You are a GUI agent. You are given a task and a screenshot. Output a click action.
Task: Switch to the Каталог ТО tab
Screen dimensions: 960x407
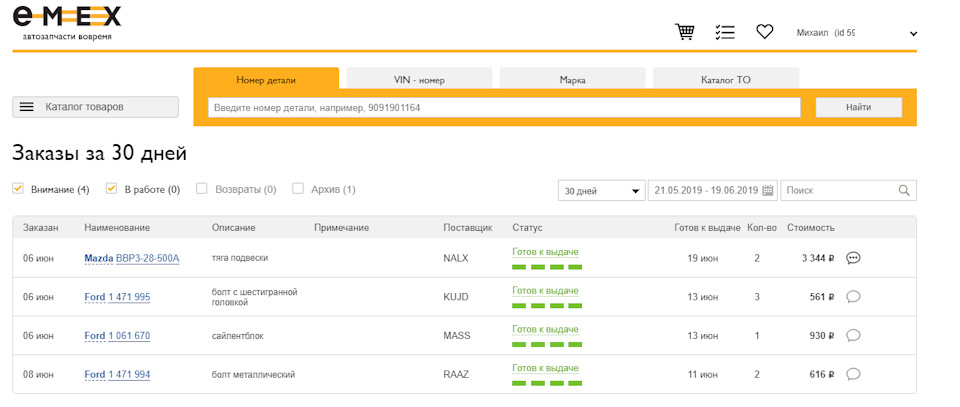(726, 80)
